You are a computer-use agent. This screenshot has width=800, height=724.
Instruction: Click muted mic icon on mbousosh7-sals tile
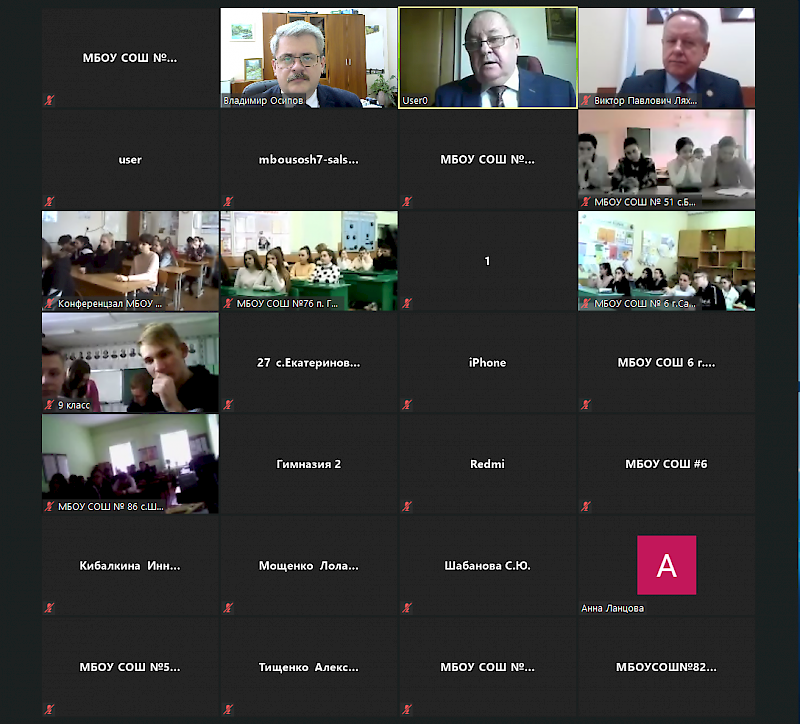tap(228, 202)
